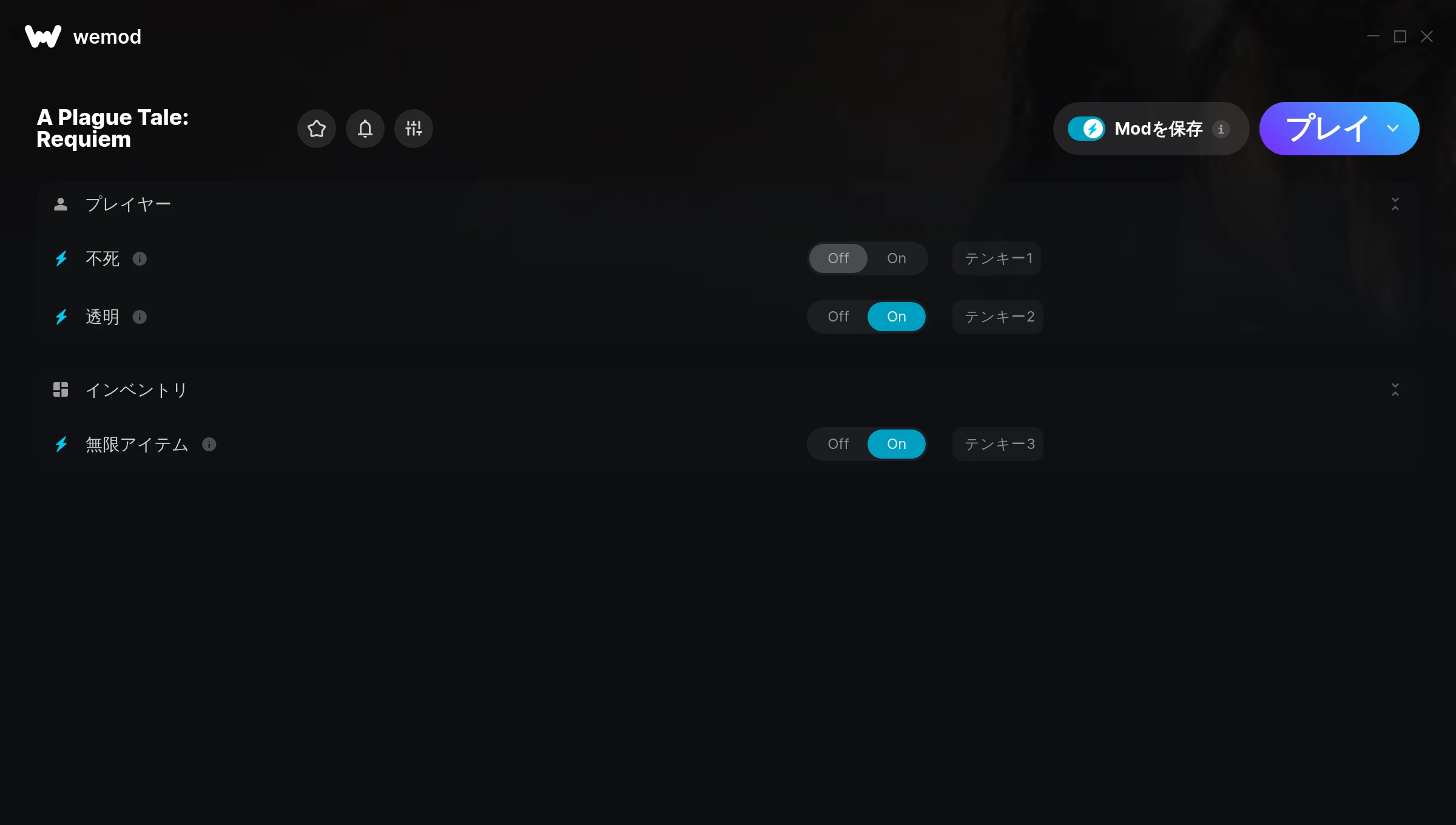Click the プレイ button

point(1327,129)
